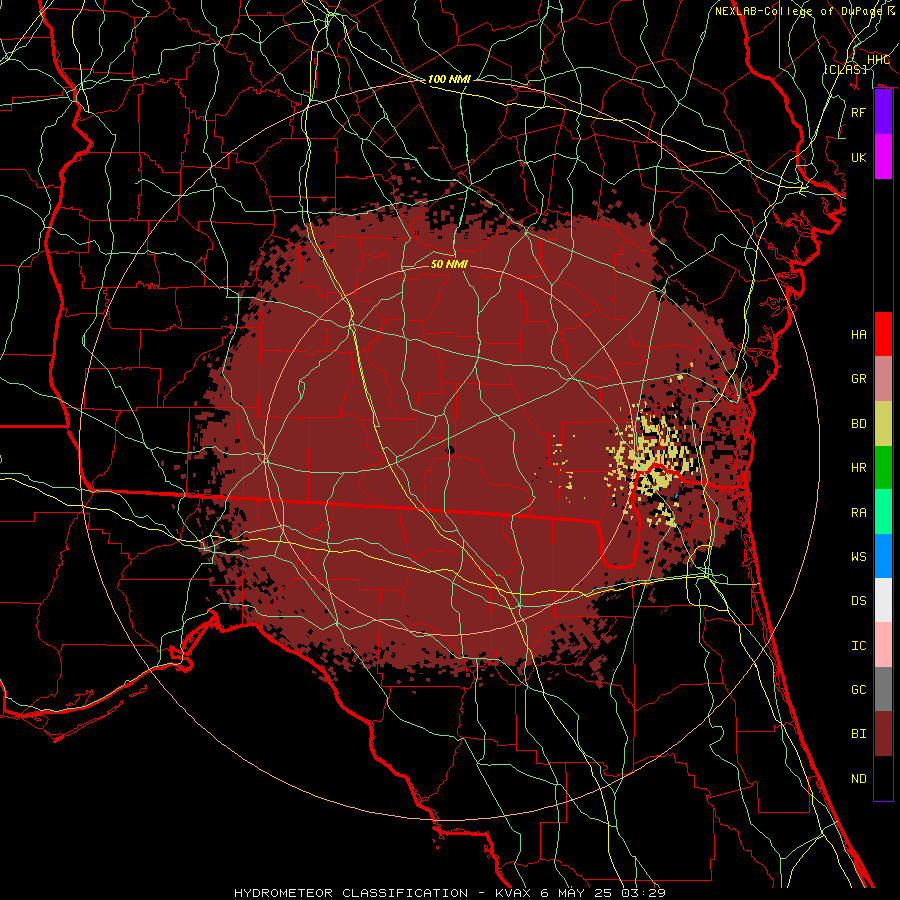Select the IC light pink legend swatch
This screenshot has width=900, height=900.
tap(883, 645)
